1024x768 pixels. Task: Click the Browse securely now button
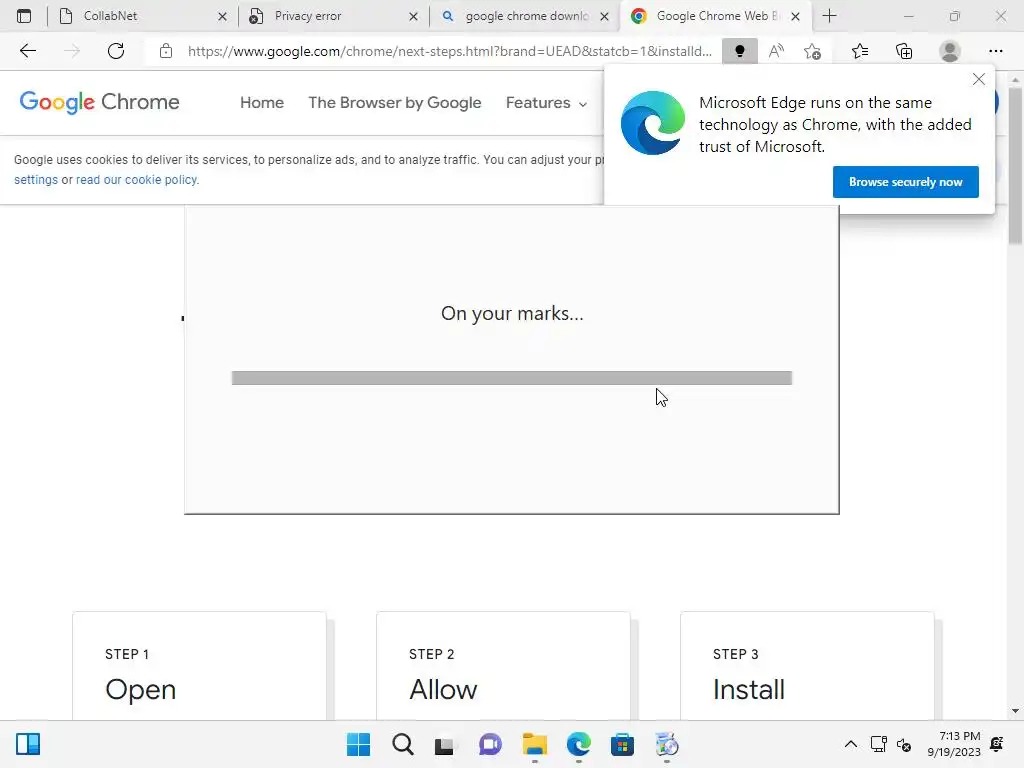[905, 182]
